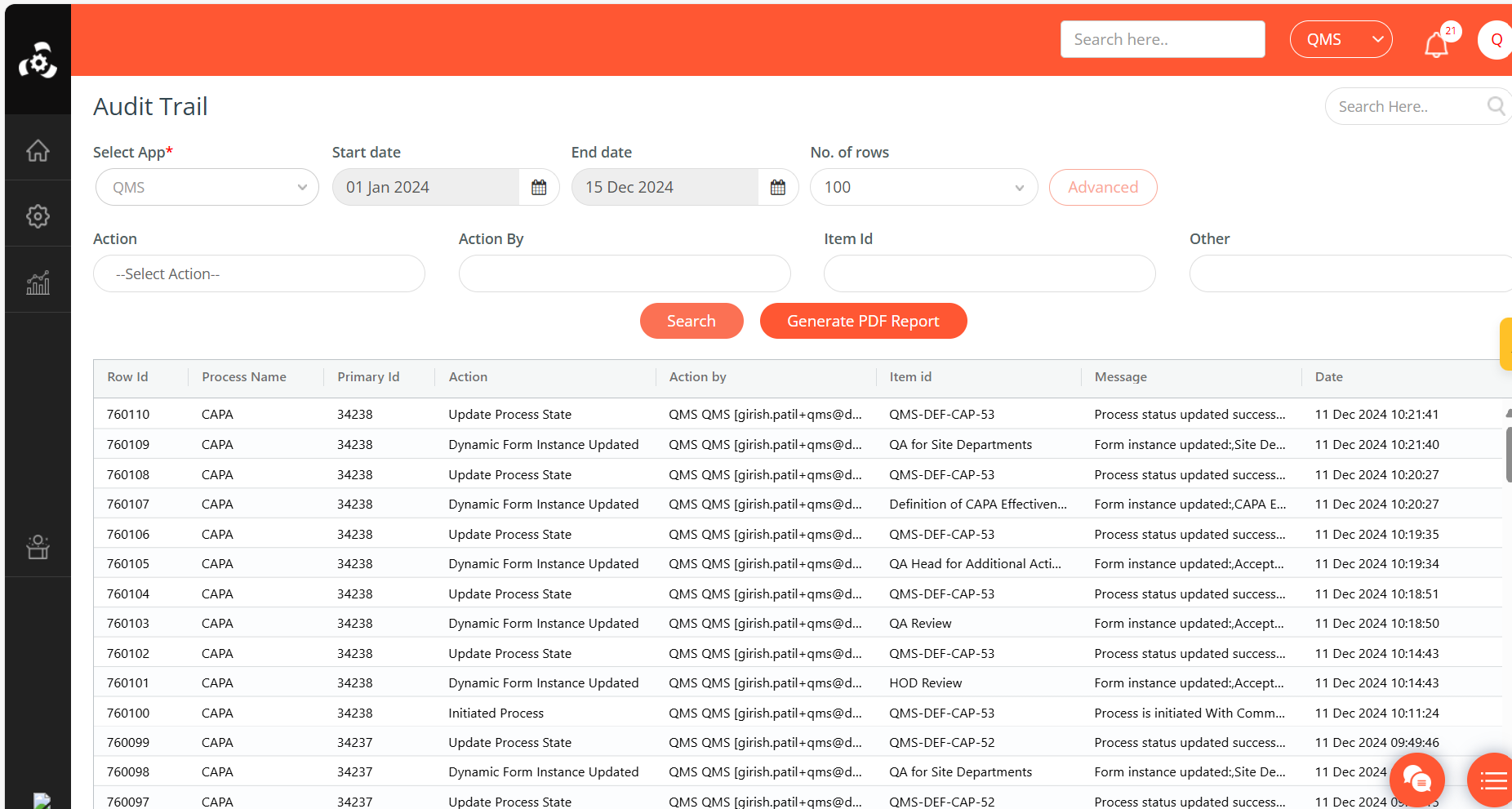Open the chat bubble widget
The width and height of the screenshot is (1512, 809).
pos(1416,780)
